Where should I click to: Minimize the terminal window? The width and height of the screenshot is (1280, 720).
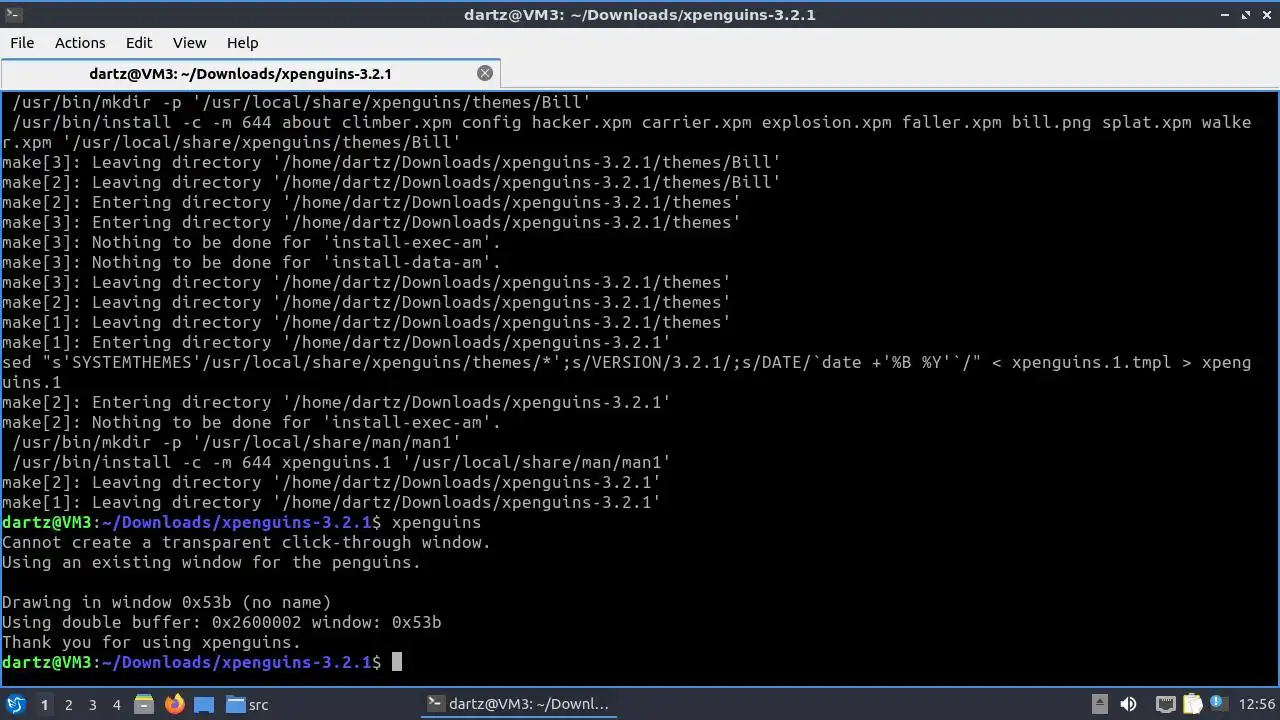[1224, 14]
